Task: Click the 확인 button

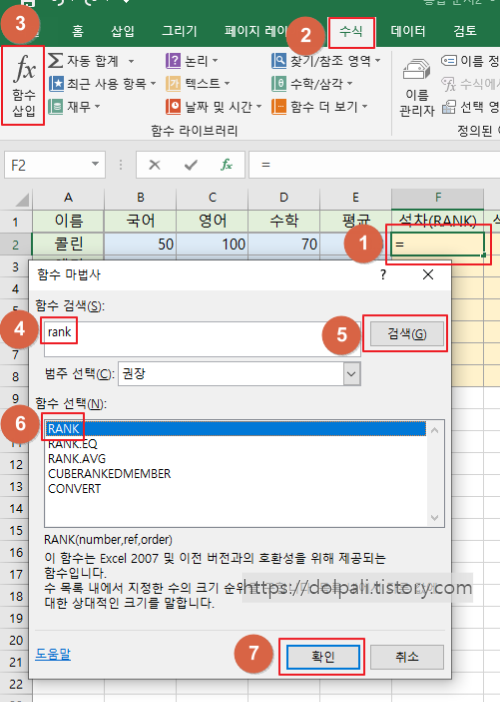Action: pyautogui.click(x=323, y=657)
